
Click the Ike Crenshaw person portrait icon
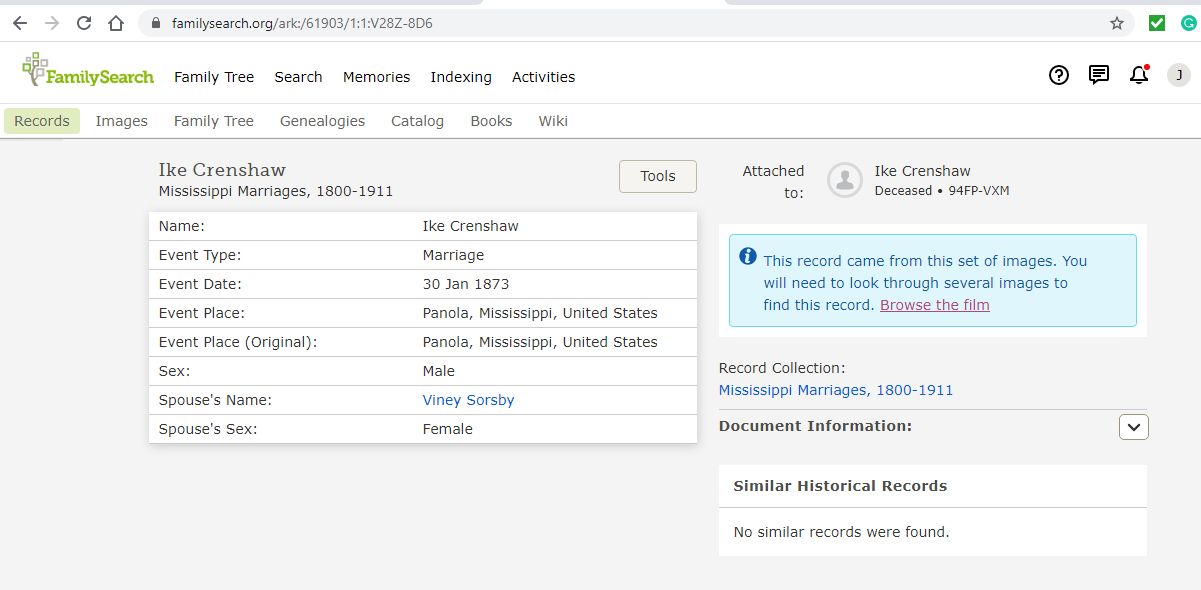click(845, 180)
